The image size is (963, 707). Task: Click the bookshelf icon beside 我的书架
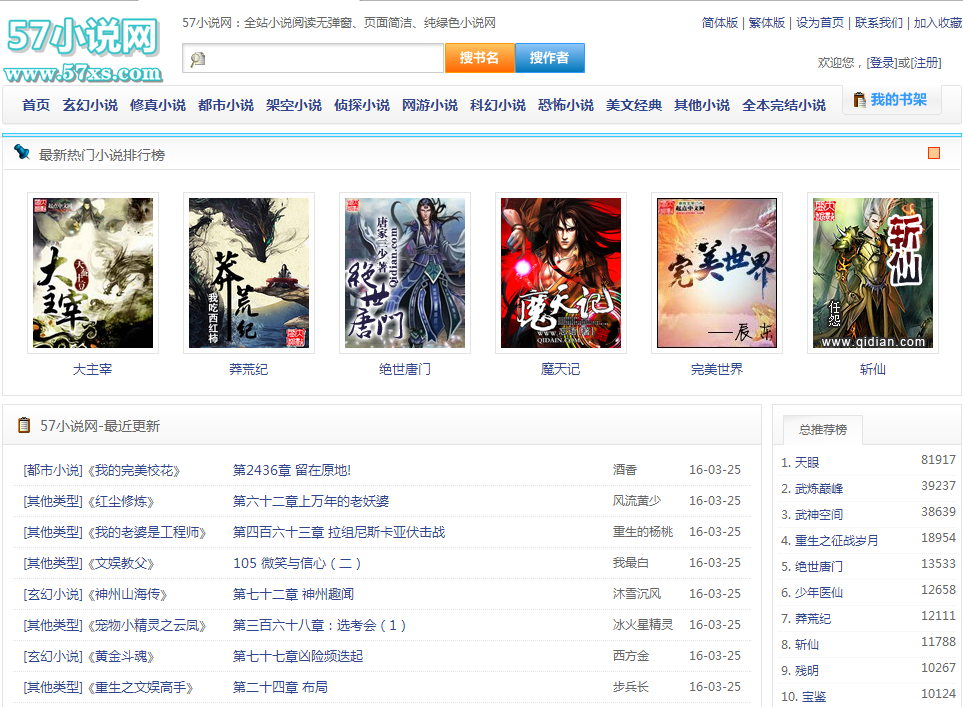[859, 100]
